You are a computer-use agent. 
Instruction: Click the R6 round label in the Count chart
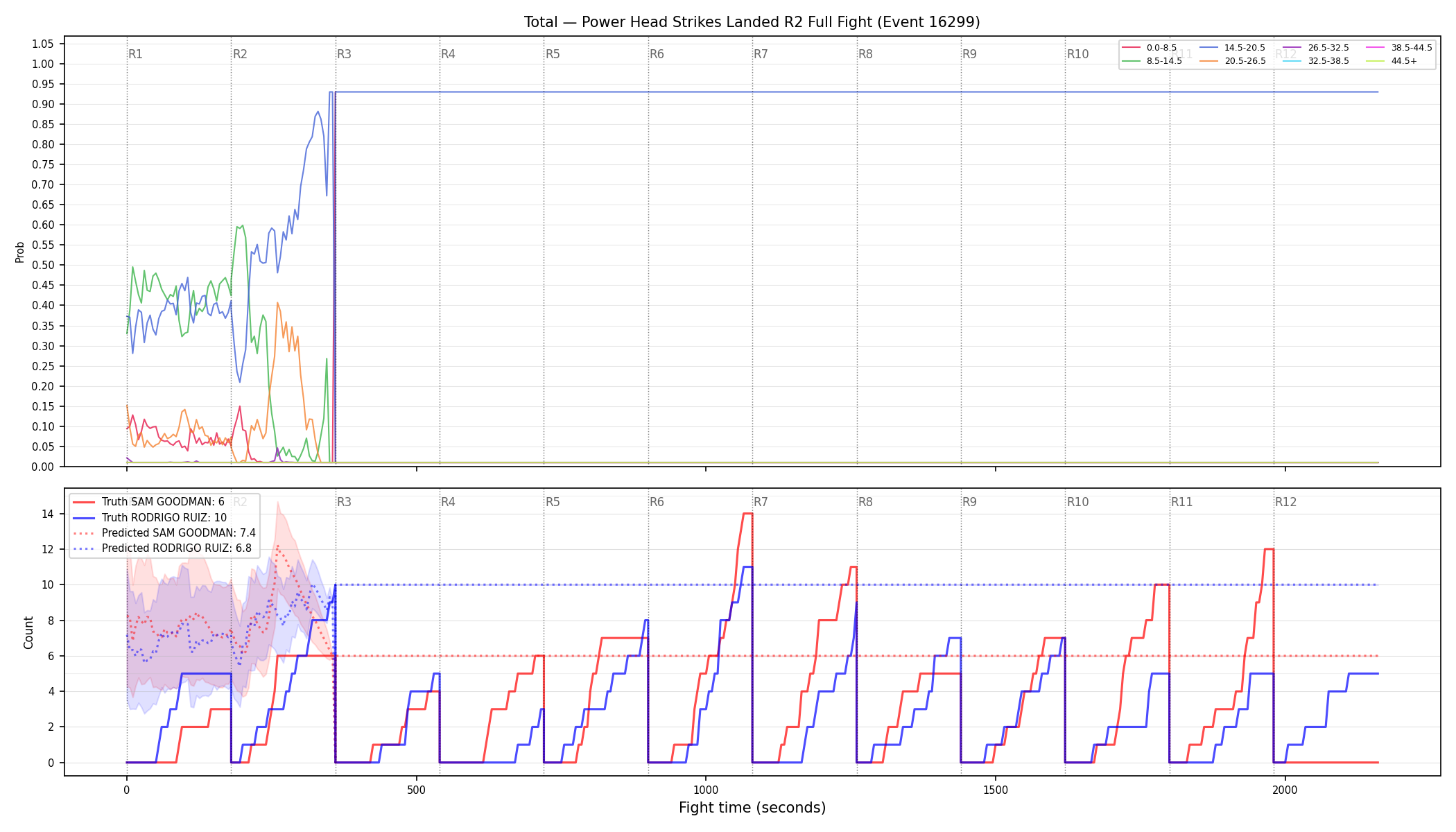click(x=657, y=502)
